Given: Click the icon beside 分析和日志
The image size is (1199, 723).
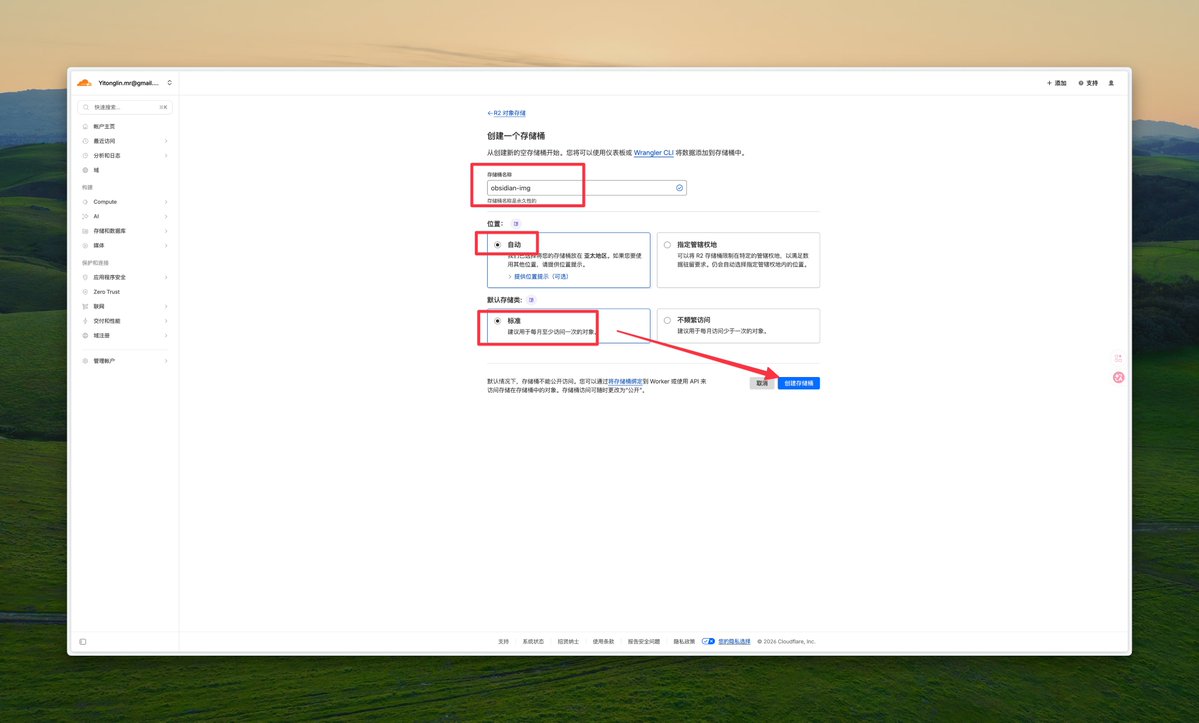Looking at the screenshot, I should (x=85, y=155).
